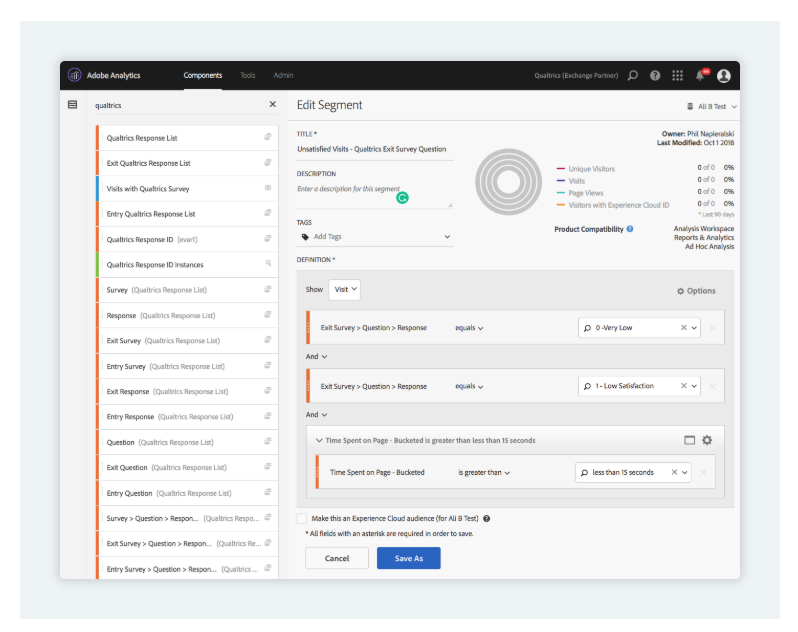
Task: Clear the qualtrics search with X
Action: [x=273, y=104]
